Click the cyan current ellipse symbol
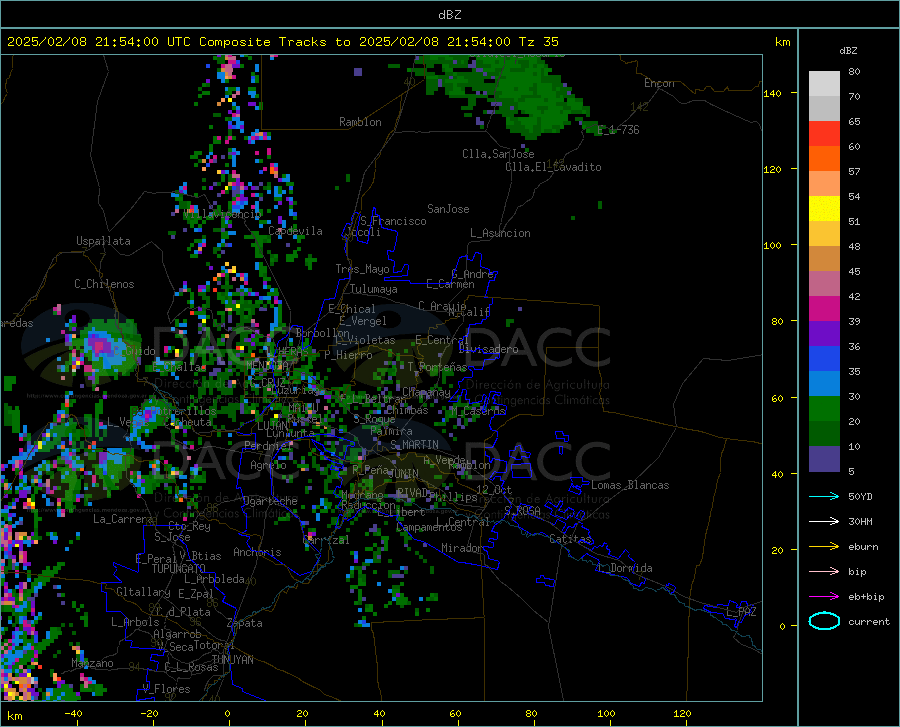Viewport: 900px width, 727px height. pos(824,621)
